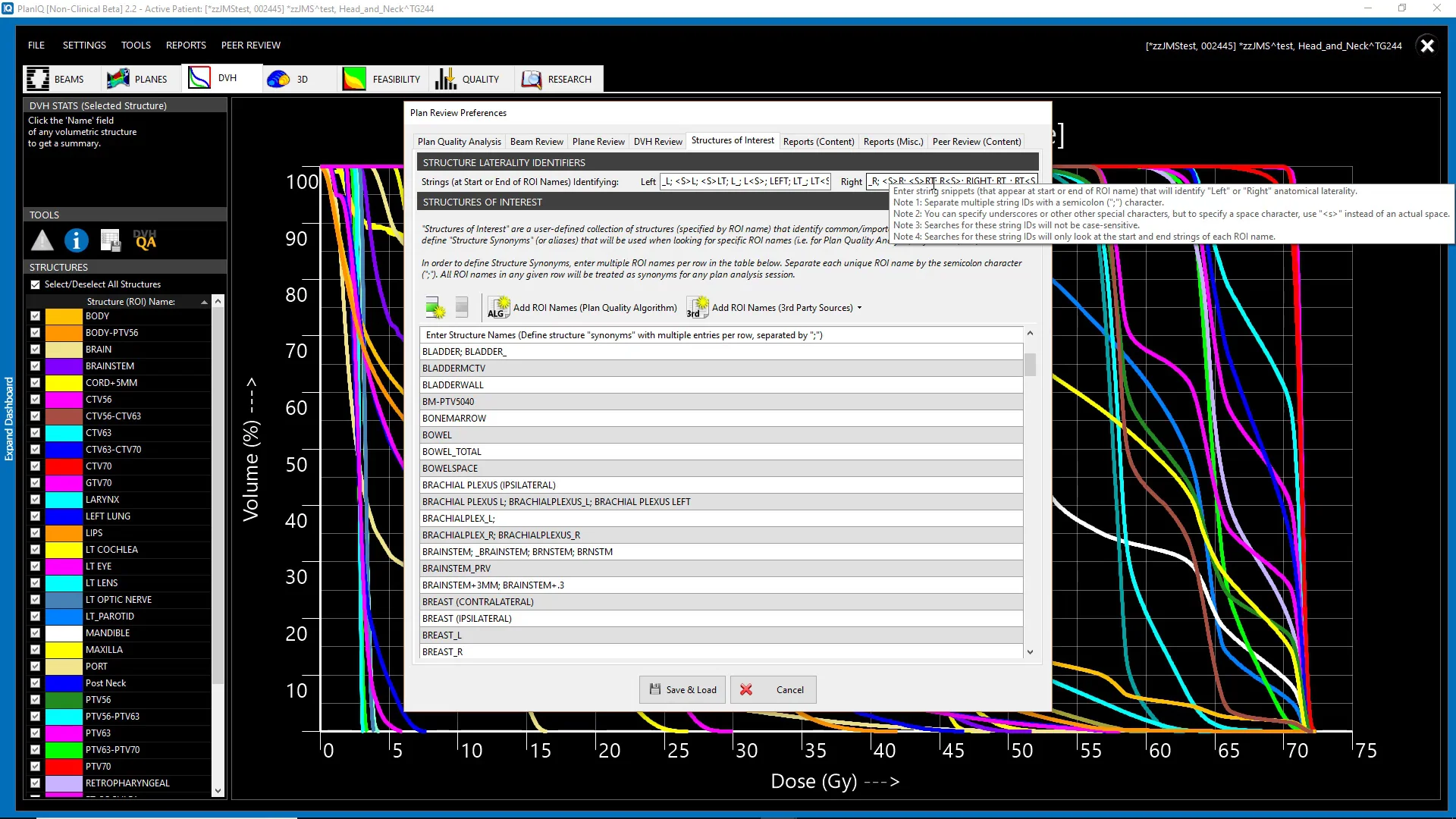1456x819 pixels.
Task: Click the Right laterality strings input field
Action: pos(952,181)
